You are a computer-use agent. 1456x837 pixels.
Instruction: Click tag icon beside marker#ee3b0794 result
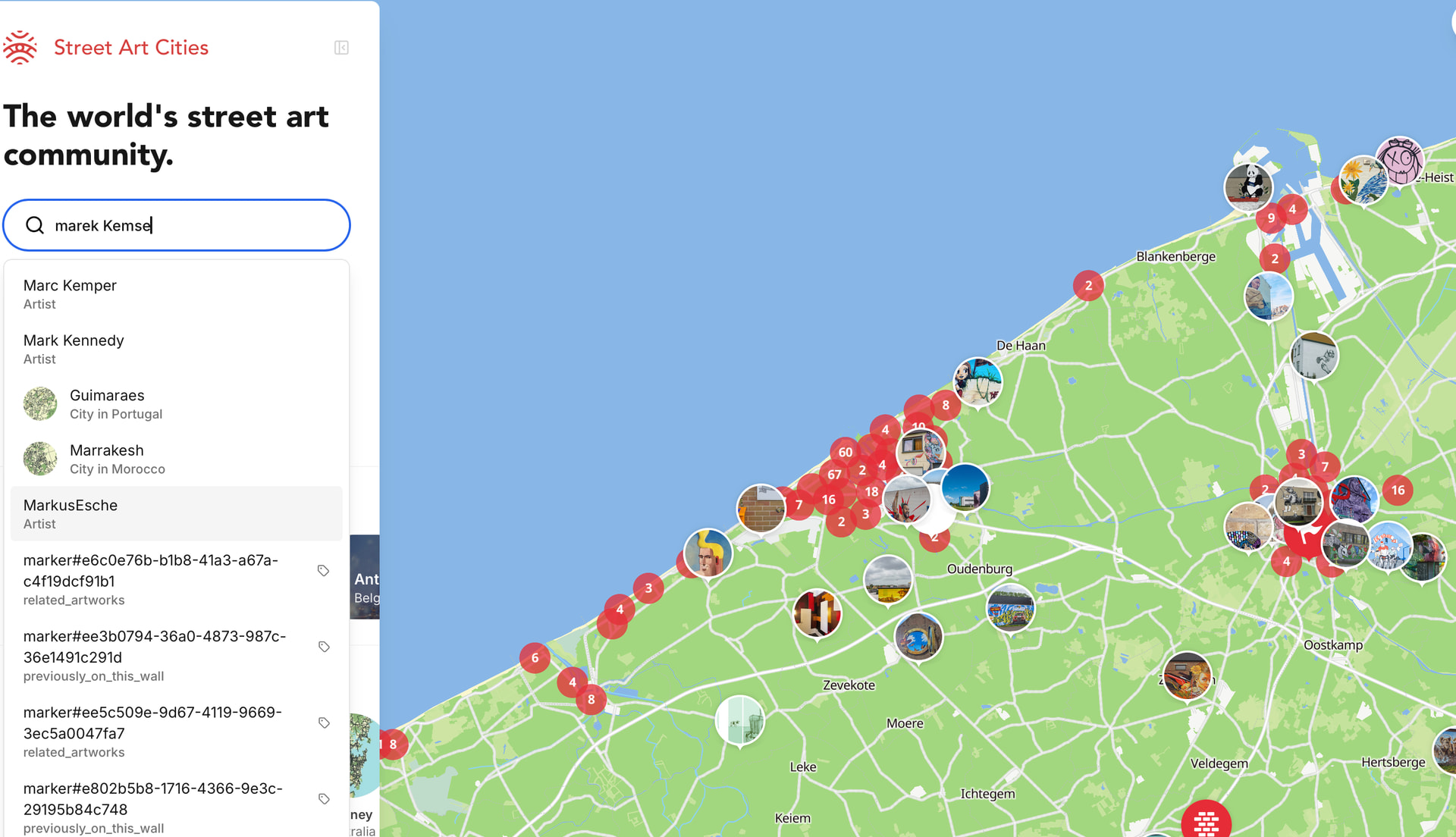tap(324, 647)
